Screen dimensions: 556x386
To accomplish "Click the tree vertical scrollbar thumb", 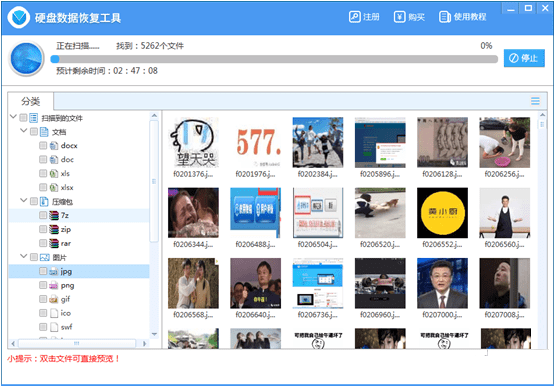I will (x=154, y=181).
